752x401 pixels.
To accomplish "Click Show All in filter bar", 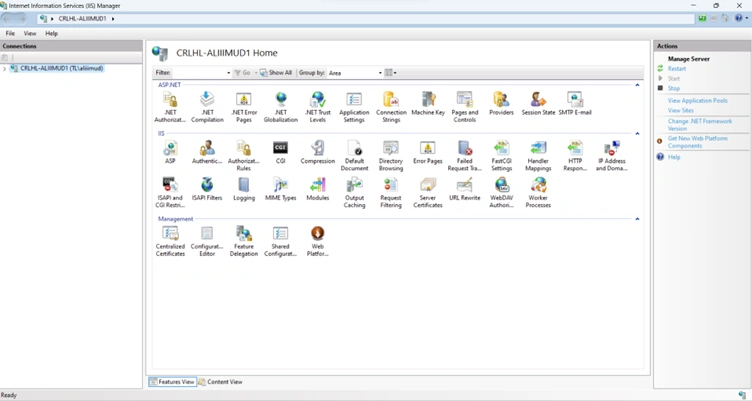I will 276,73.
